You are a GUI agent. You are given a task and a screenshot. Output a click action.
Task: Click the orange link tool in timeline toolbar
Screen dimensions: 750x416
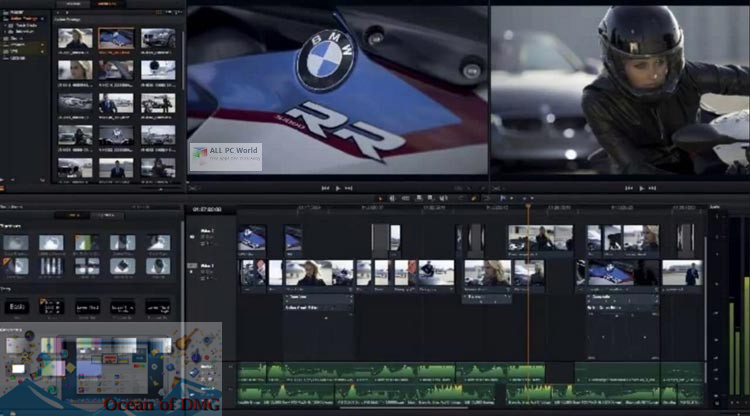[x=473, y=199]
